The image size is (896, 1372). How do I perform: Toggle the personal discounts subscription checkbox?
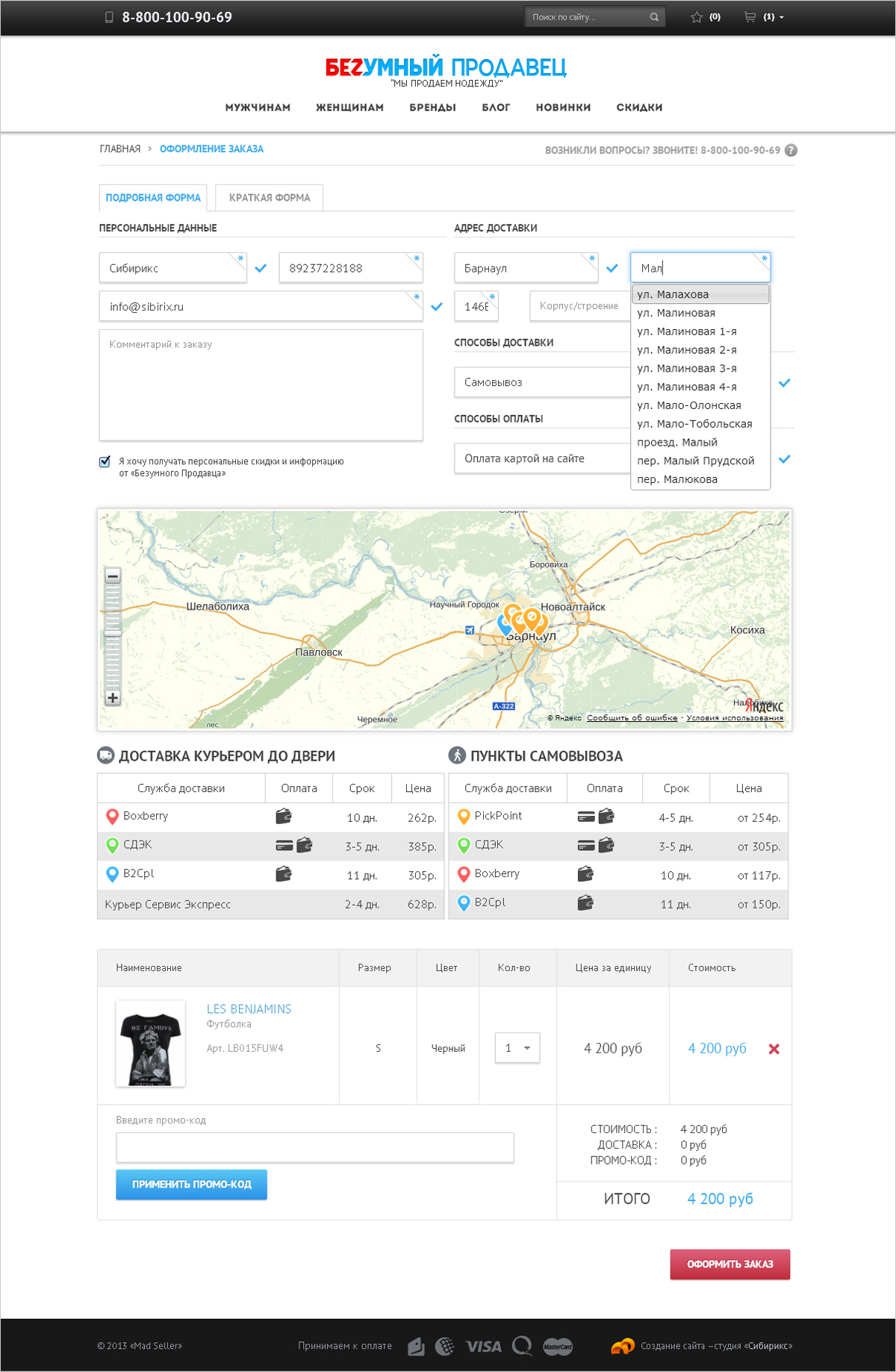point(105,461)
